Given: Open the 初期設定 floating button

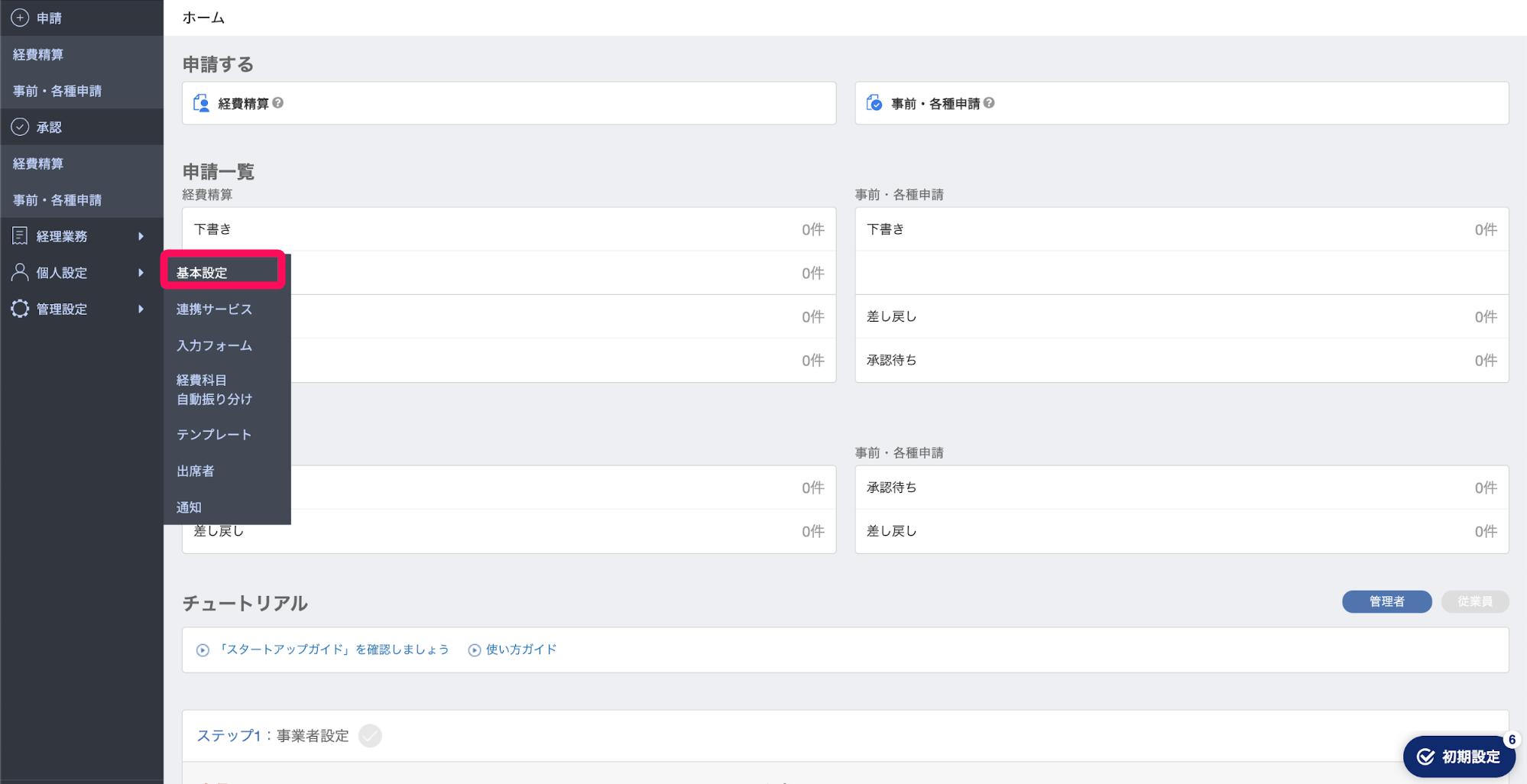Looking at the screenshot, I should point(1459,756).
